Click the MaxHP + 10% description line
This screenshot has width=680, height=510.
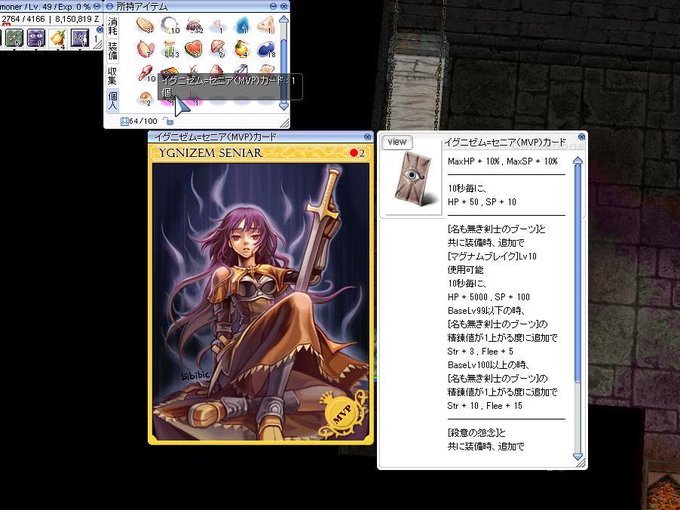[x=503, y=161]
